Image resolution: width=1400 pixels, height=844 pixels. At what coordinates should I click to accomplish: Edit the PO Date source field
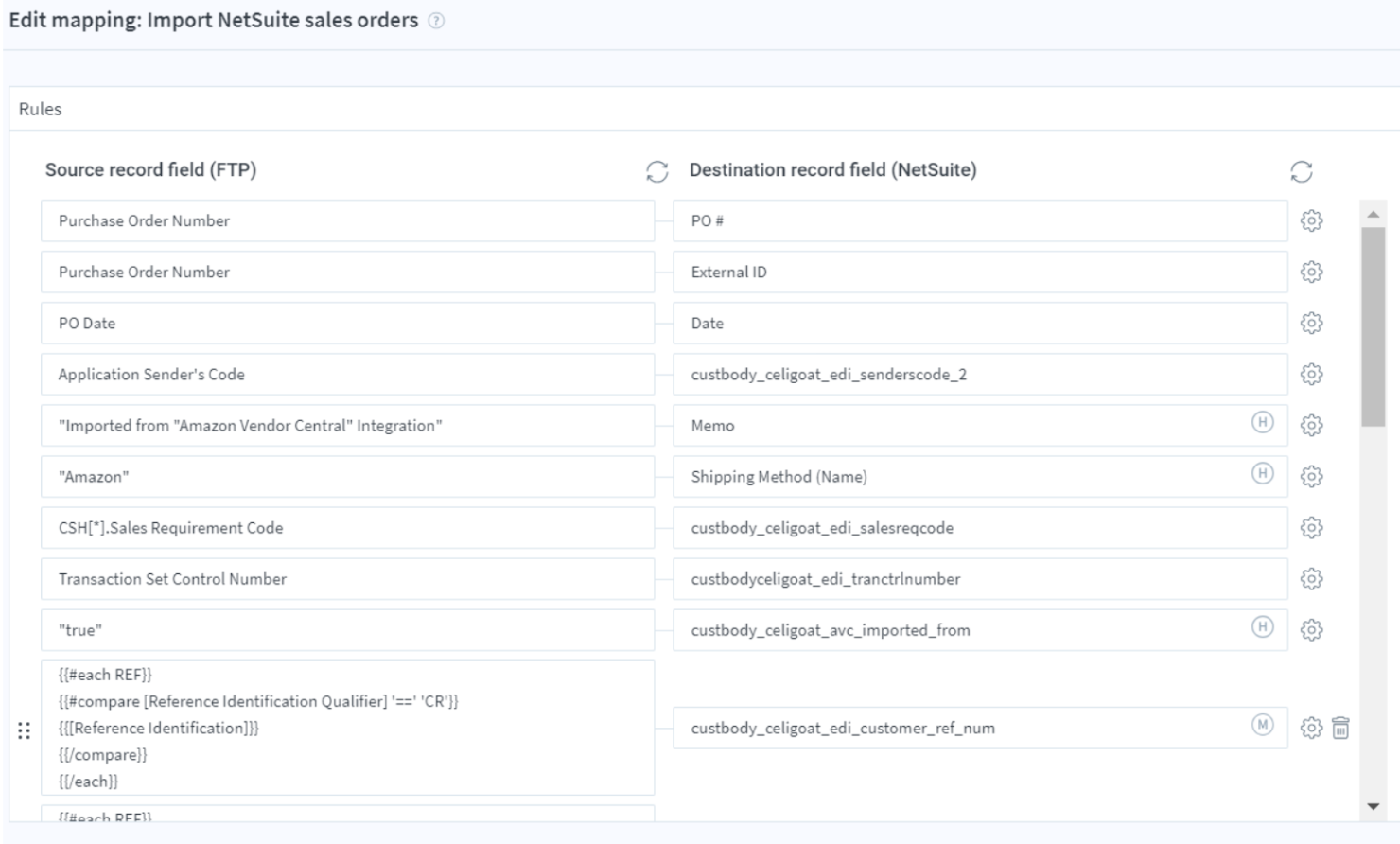(347, 323)
